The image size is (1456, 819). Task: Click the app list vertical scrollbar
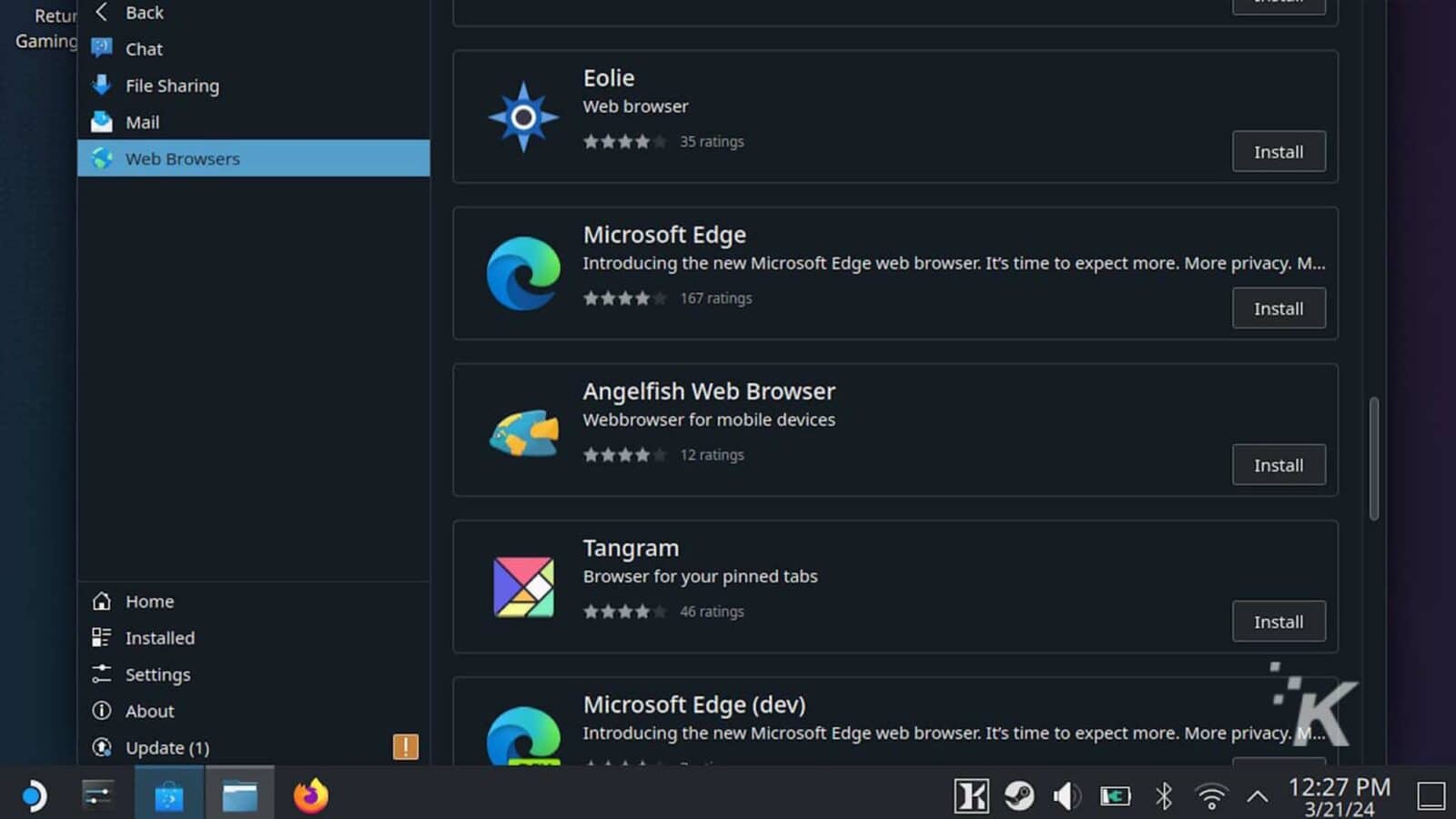1373,459
